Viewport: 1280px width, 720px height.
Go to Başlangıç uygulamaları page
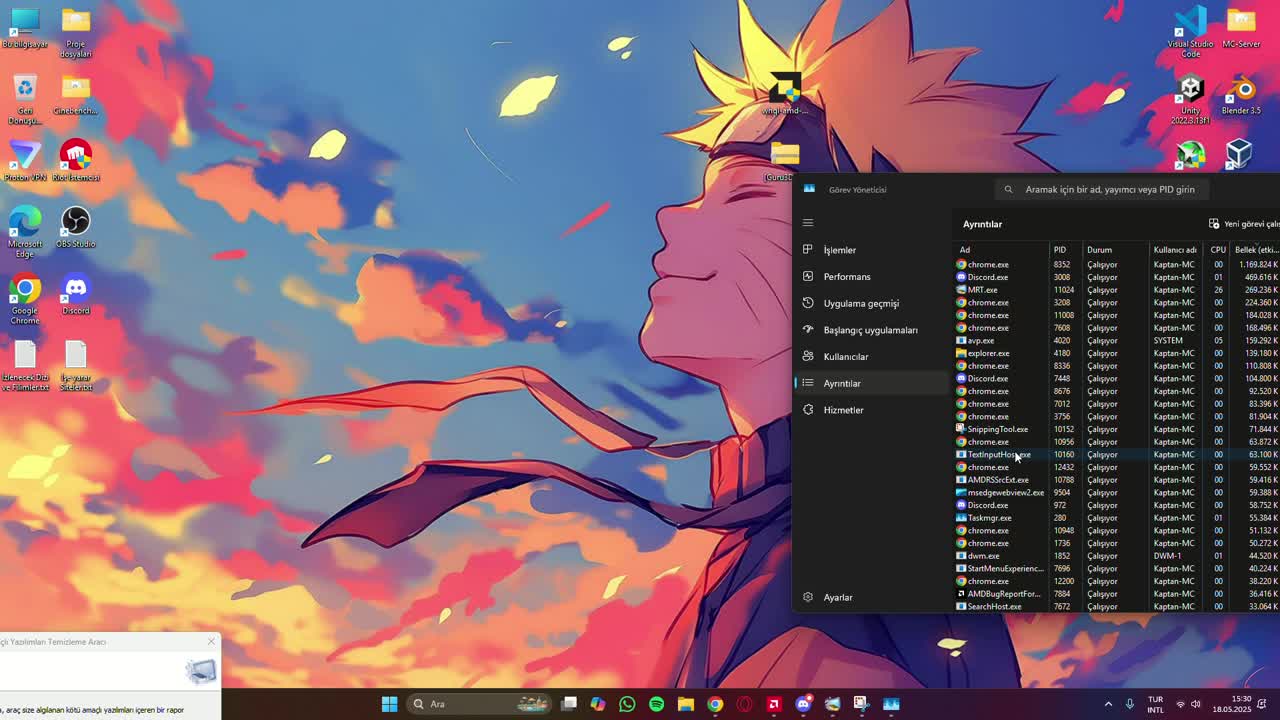[869, 330]
